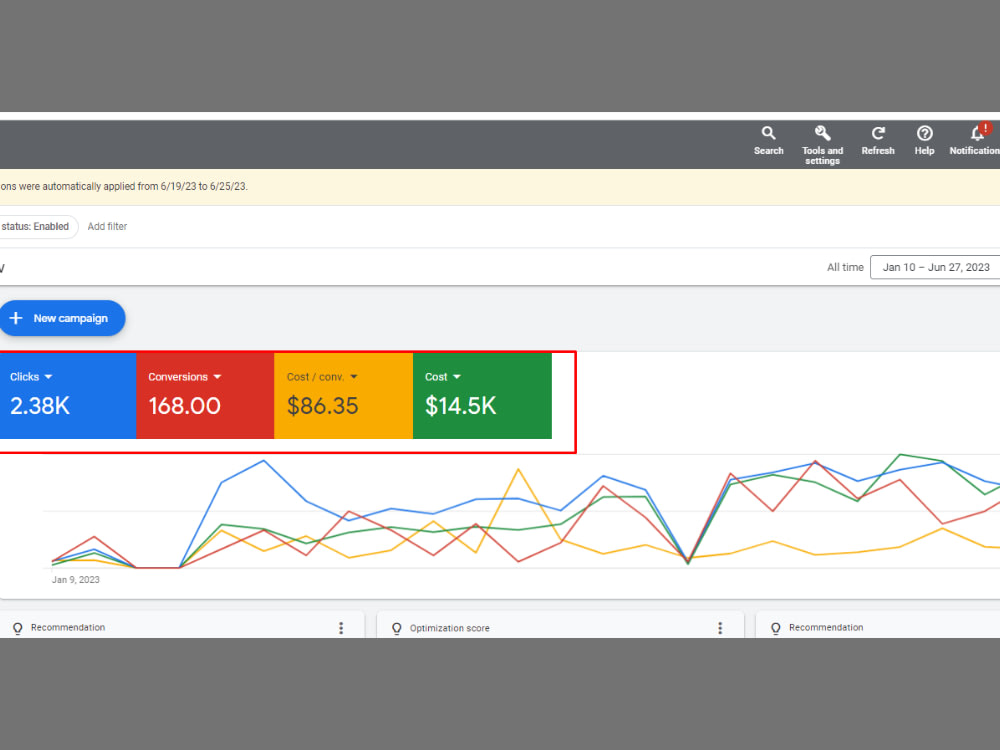1000x750 pixels.
Task: Click the plus icon in New campaign
Action: (17, 318)
